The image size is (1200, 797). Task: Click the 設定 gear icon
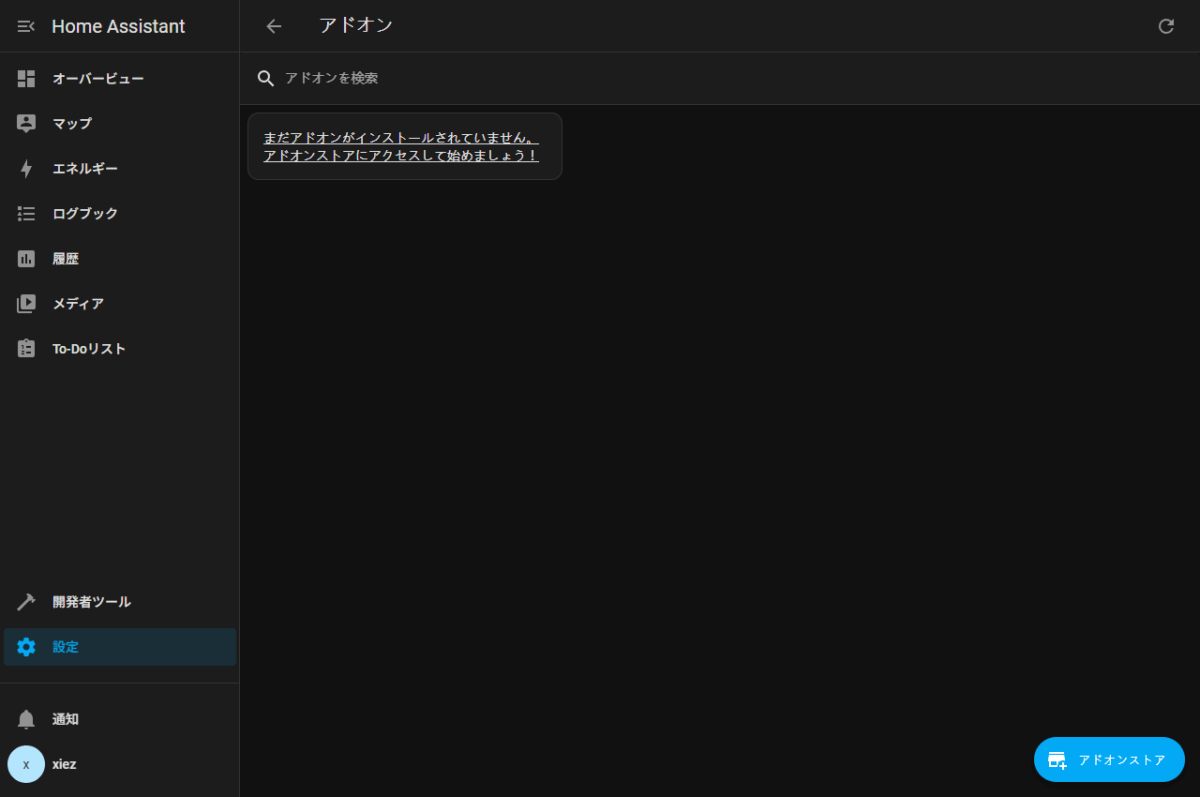coord(27,647)
